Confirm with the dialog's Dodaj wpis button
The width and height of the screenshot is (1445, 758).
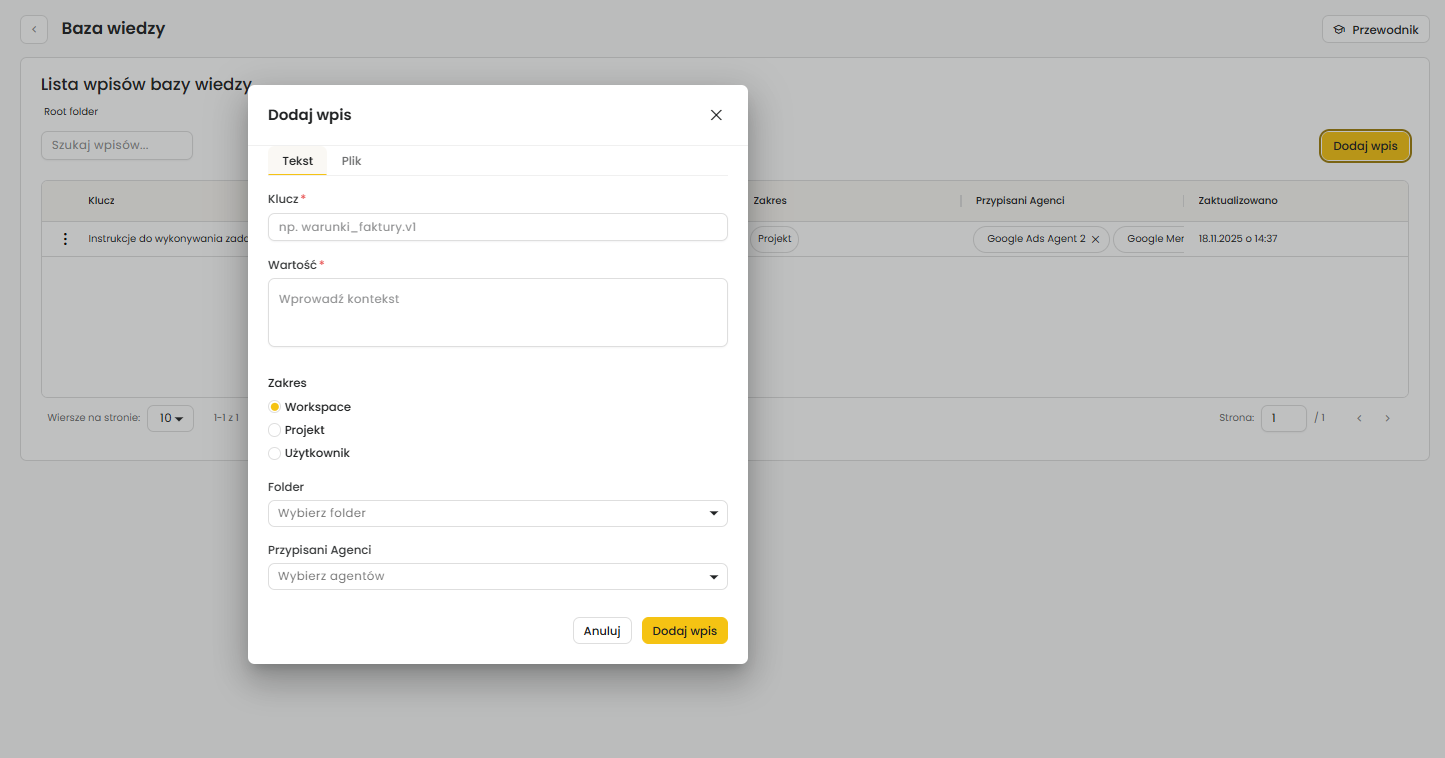(684, 631)
